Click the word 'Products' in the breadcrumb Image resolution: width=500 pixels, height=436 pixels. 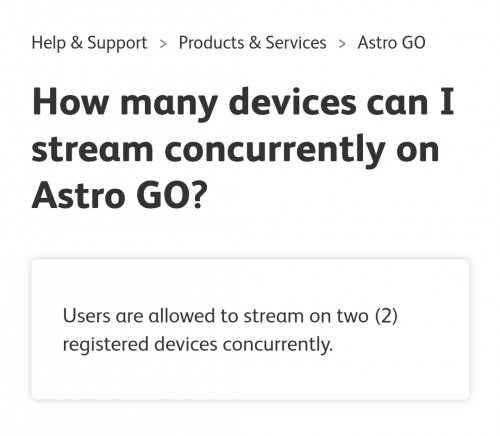click(211, 43)
